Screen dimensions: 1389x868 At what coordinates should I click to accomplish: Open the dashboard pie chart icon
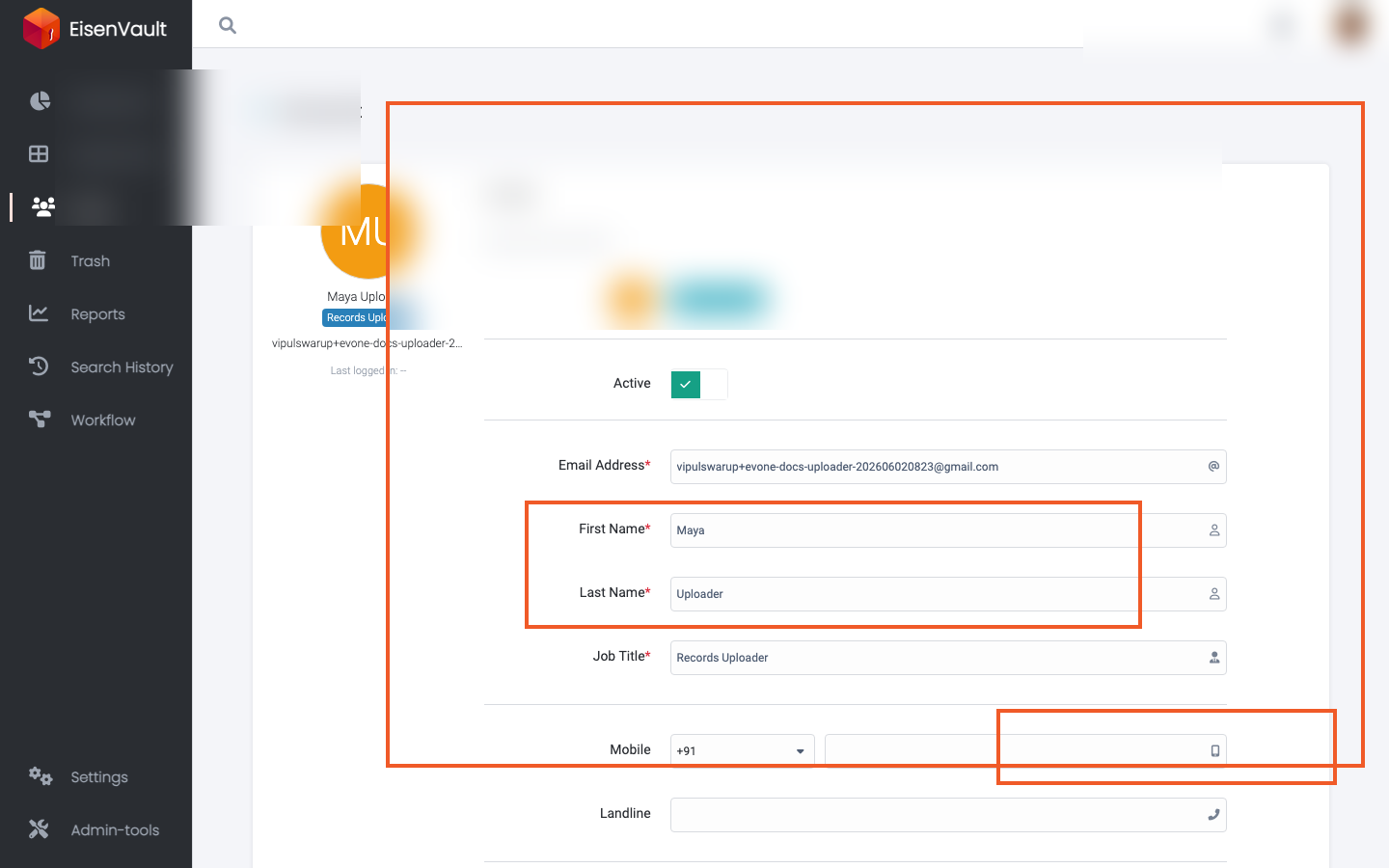[40, 101]
